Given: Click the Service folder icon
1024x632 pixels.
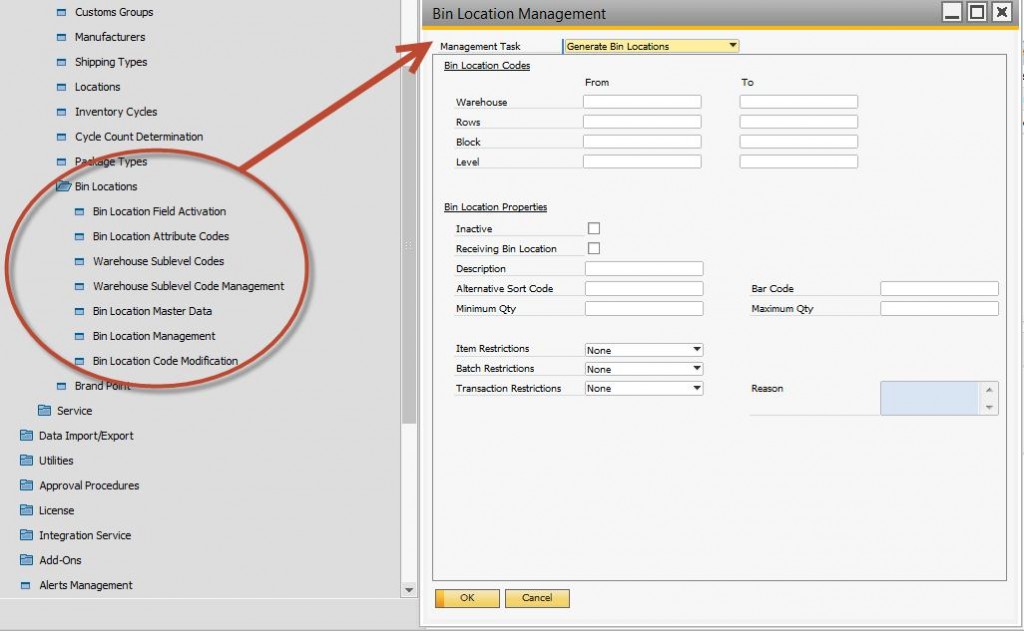Looking at the screenshot, I should click(44, 411).
